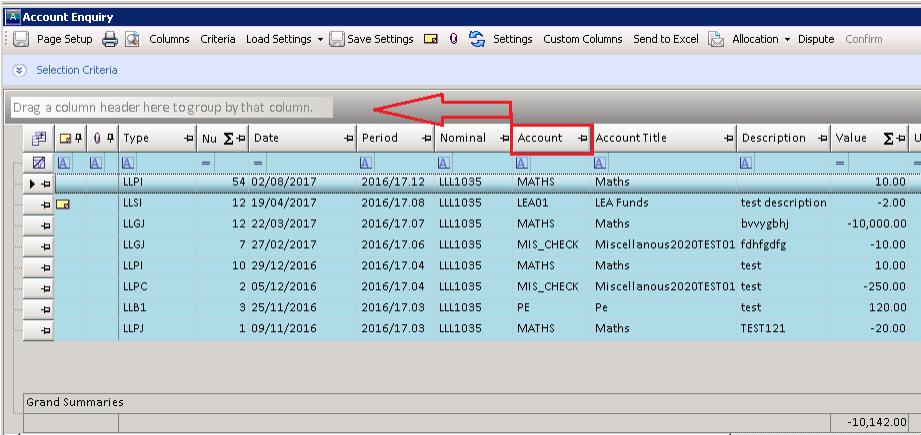The width and height of the screenshot is (921, 435).
Task: Click the Account Enquiry window title icon
Action: [x=12, y=17]
